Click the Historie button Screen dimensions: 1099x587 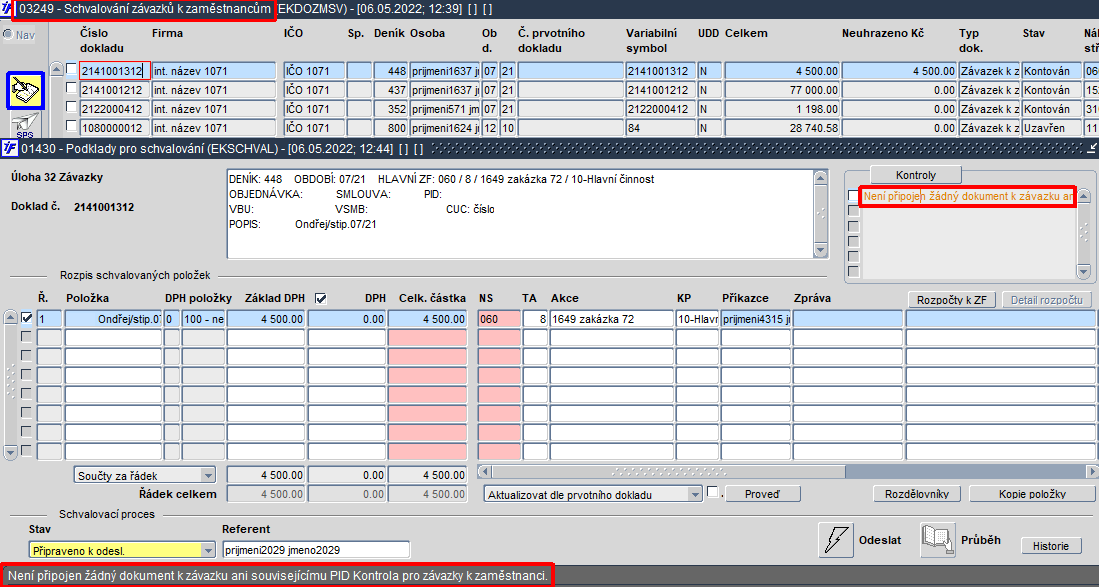click(1051, 546)
